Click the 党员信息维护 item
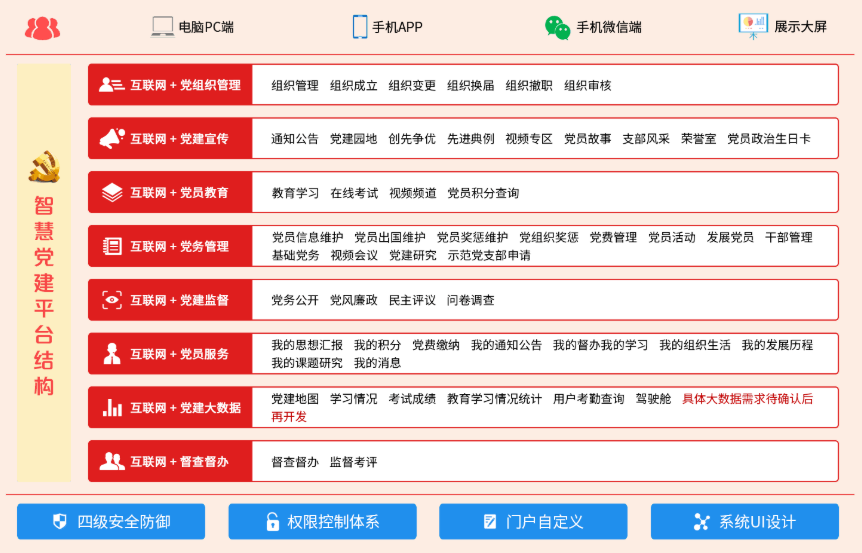 pos(307,237)
